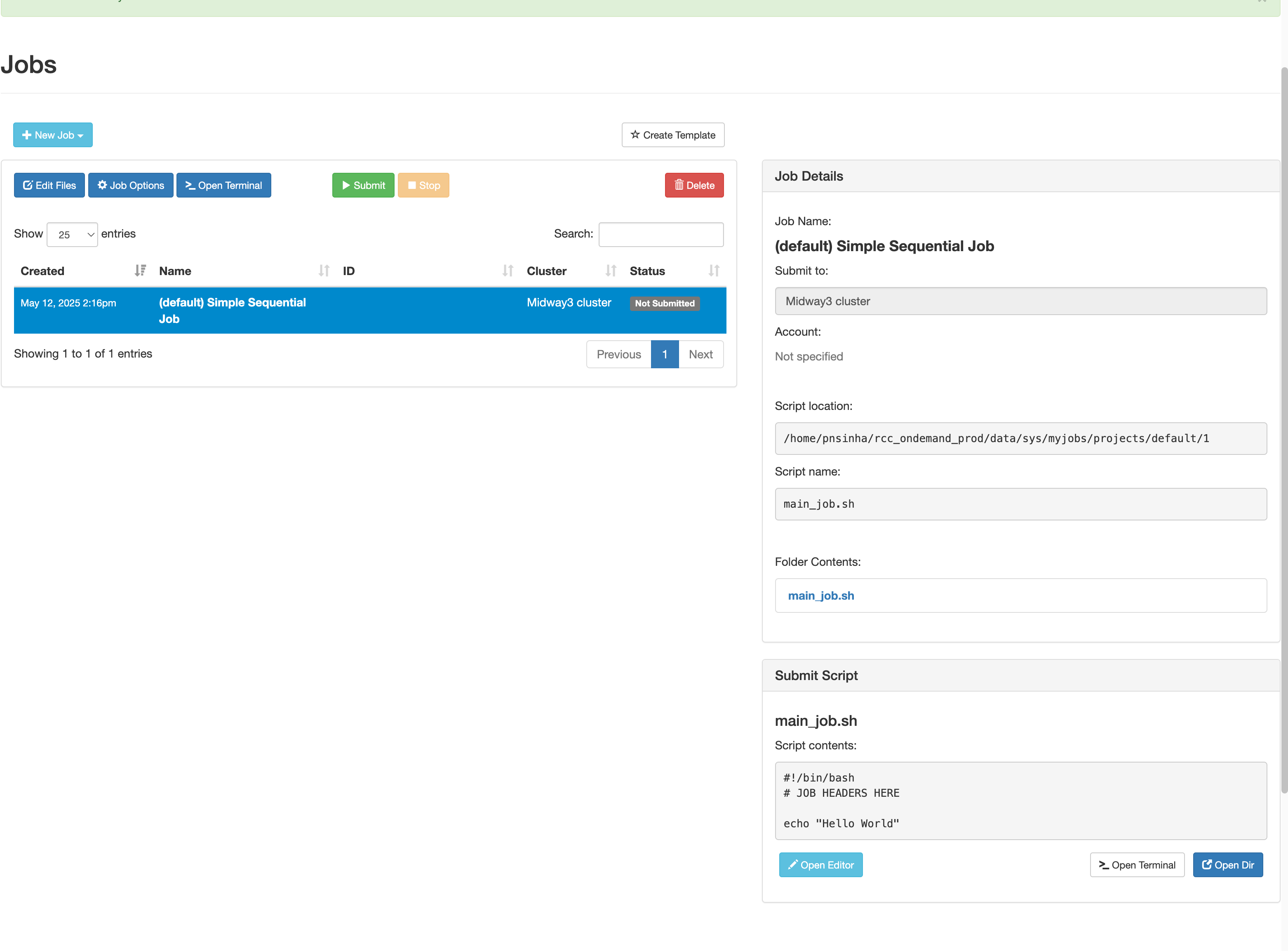Stop the running job
The image size is (1288, 951).
point(423,185)
